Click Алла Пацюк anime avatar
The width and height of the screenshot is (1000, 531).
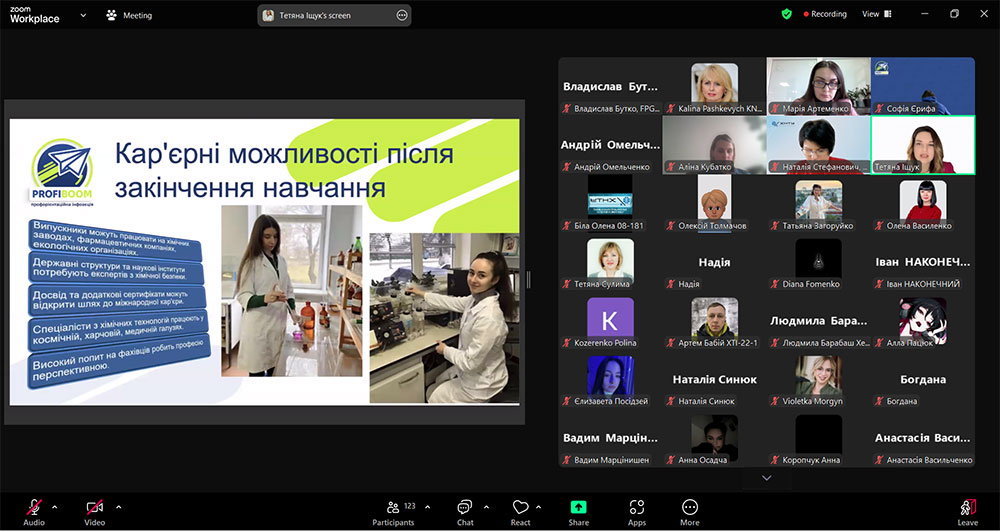[x=923, y=321]
